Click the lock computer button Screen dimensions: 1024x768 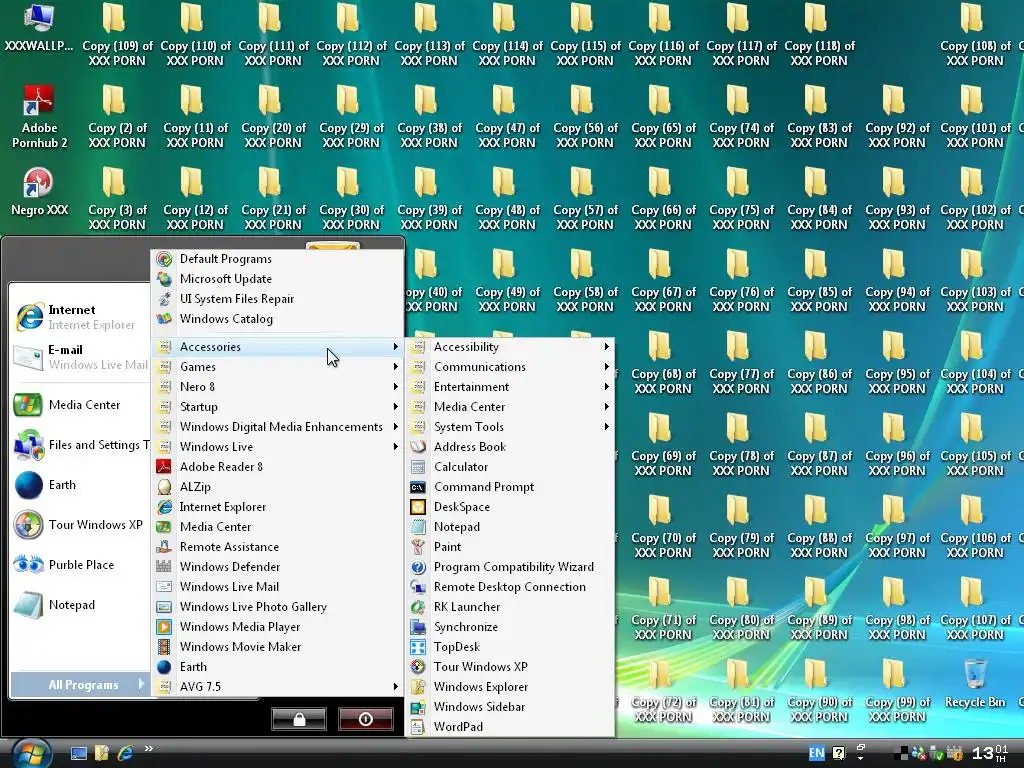[x=298, y=719]
